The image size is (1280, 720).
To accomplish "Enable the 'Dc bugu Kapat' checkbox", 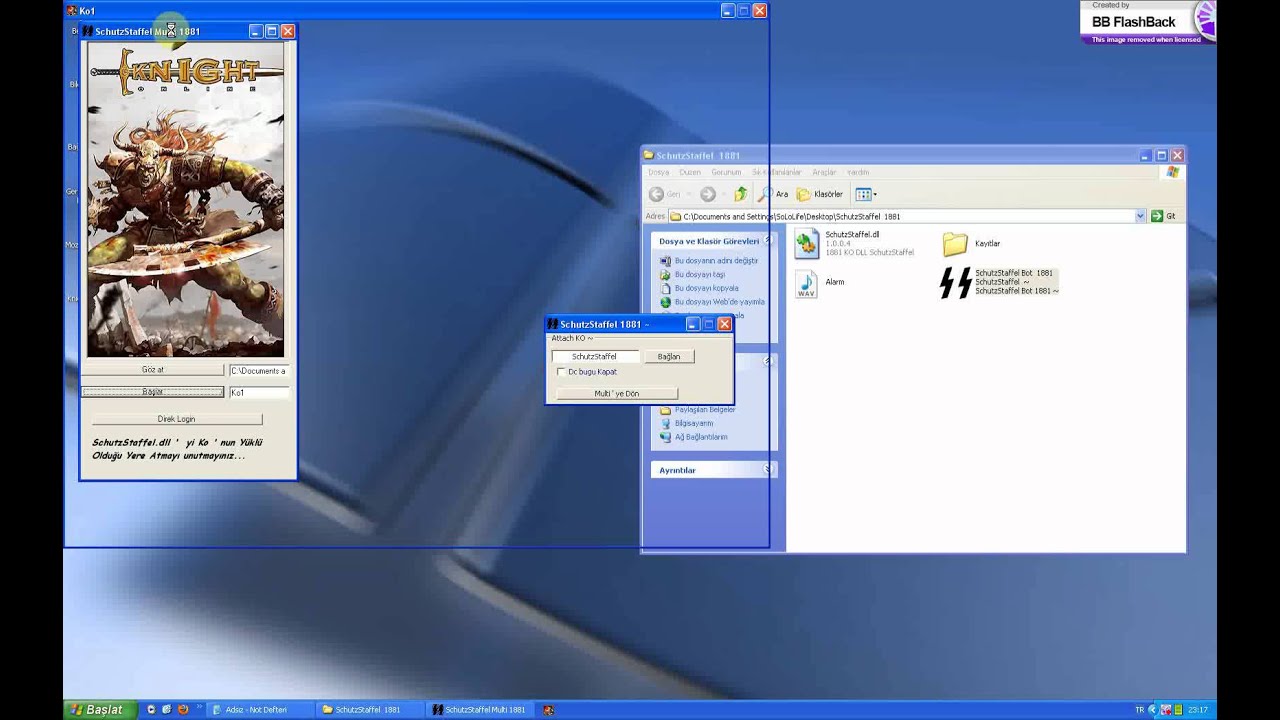I will click(x=561, y=372).
